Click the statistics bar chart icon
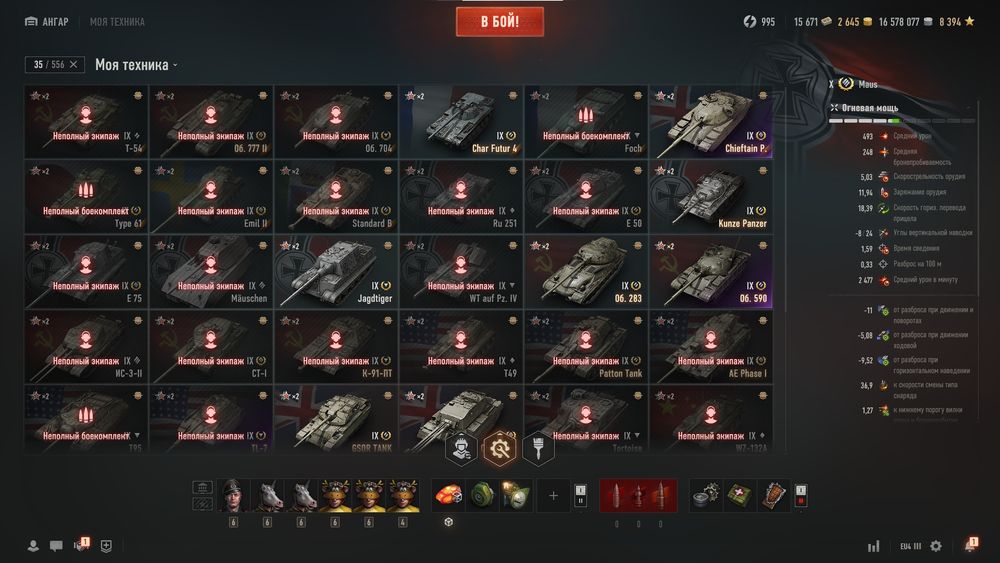The image size is (1000, 563). 874,546
